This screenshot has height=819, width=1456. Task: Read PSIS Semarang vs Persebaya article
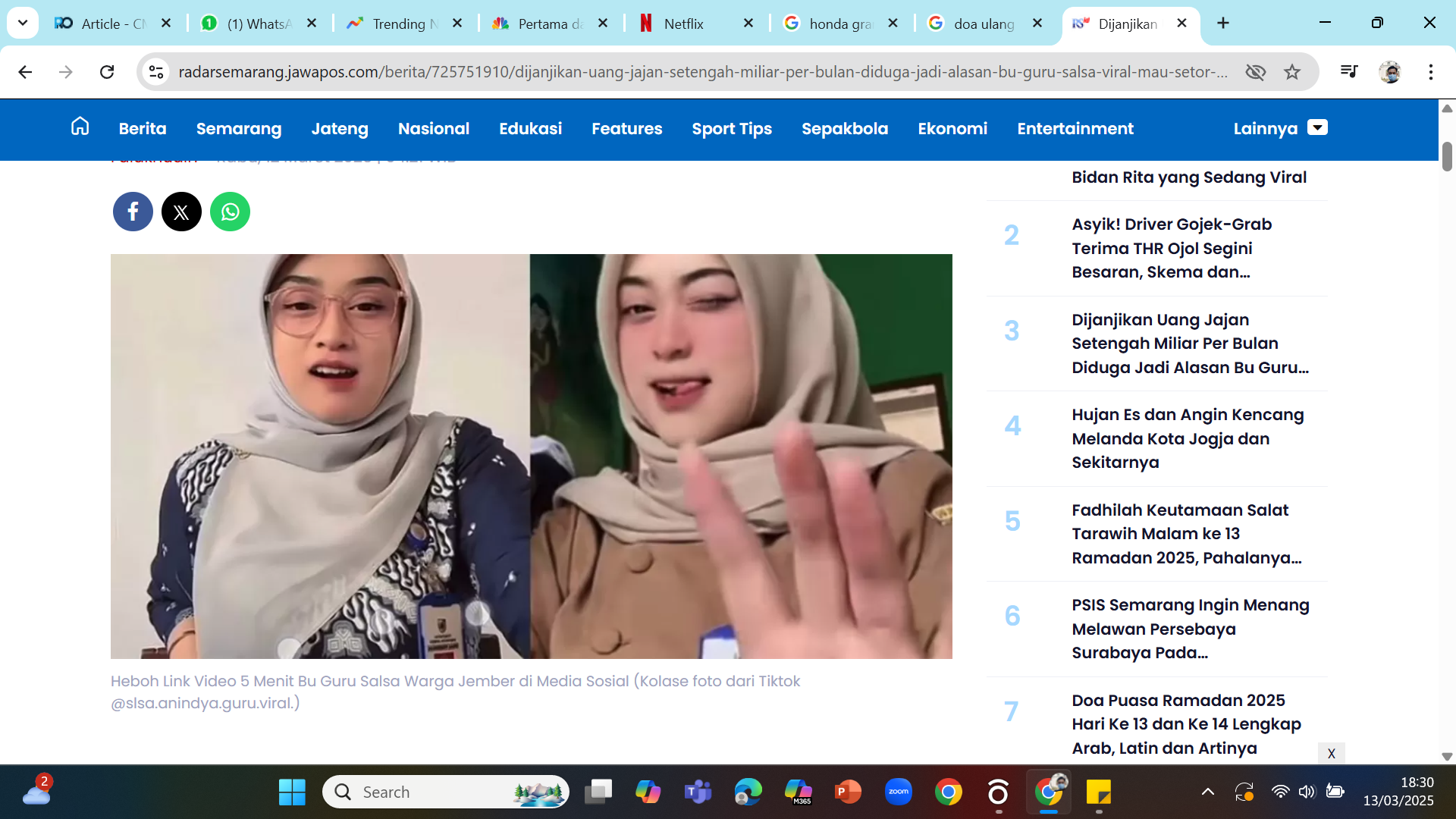(1191, 629)
